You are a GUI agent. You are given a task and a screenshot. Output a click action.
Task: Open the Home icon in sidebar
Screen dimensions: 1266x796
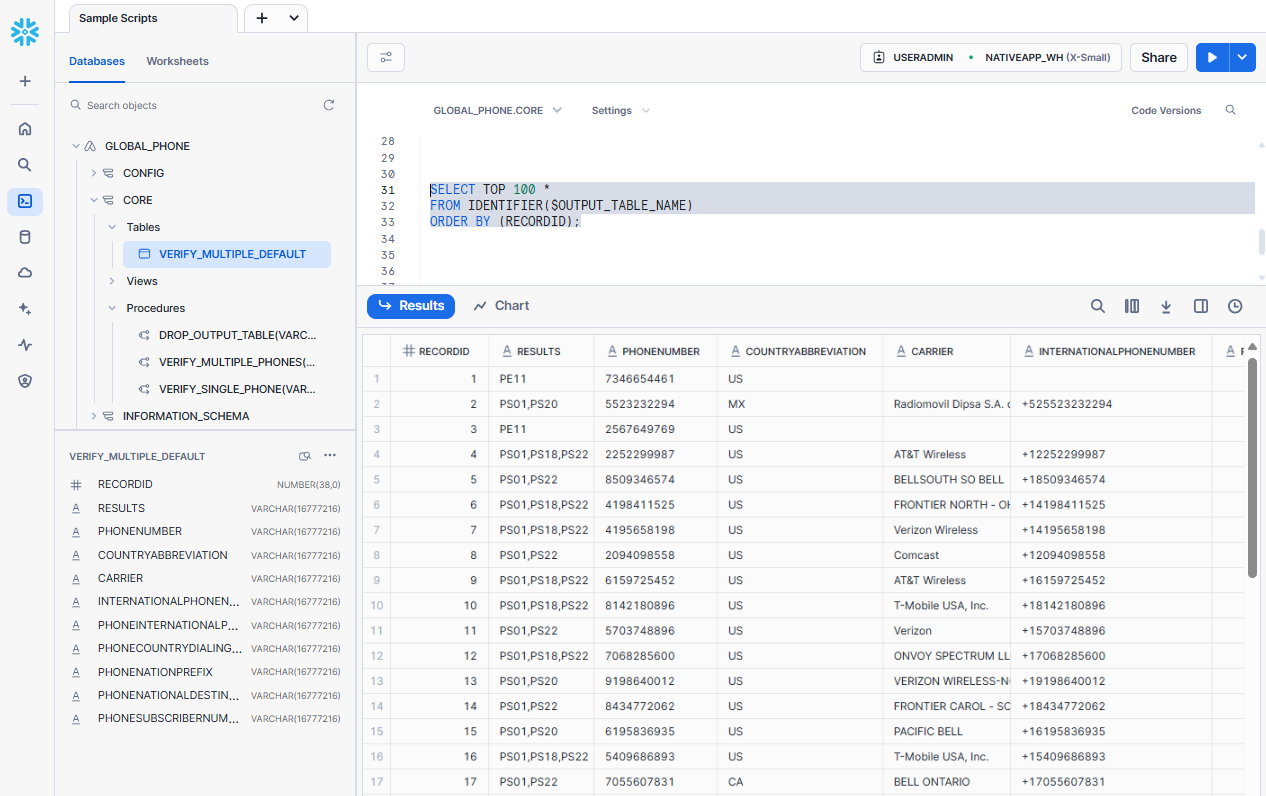pos(25,128)
